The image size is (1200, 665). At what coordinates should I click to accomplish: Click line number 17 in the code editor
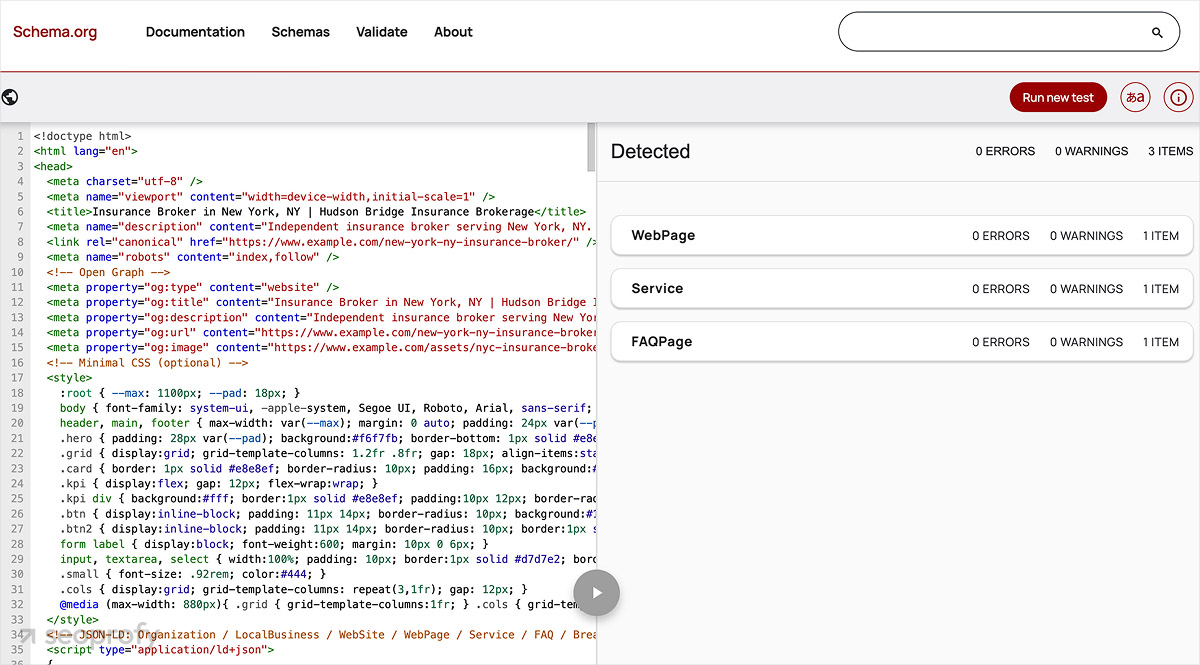pos(16,377)
